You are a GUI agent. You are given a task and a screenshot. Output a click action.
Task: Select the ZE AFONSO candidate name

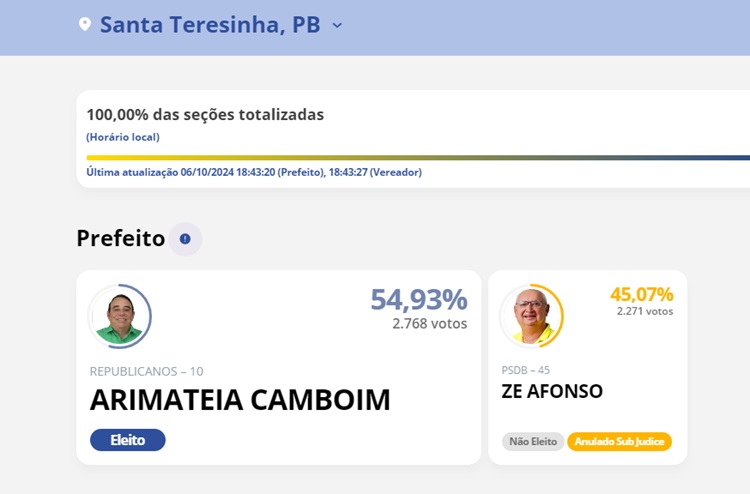552,391
